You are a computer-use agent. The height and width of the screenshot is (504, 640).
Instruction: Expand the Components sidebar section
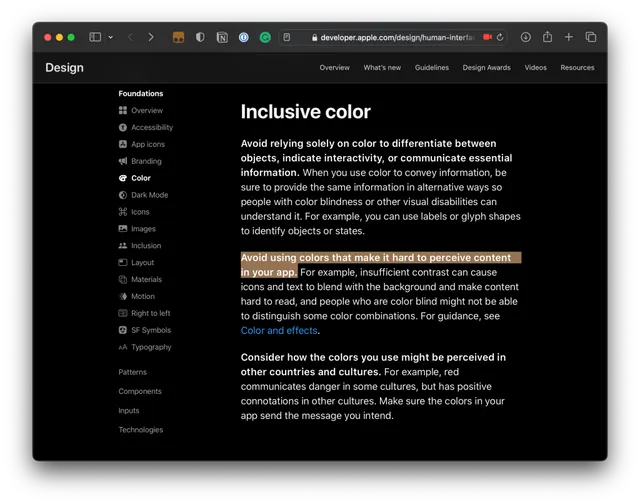point(140,391)
